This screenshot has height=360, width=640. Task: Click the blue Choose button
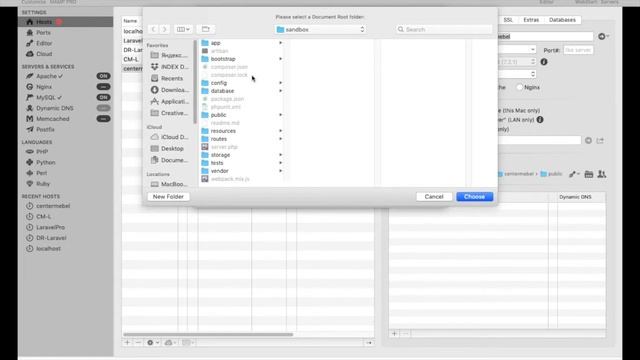coord(474,197)
